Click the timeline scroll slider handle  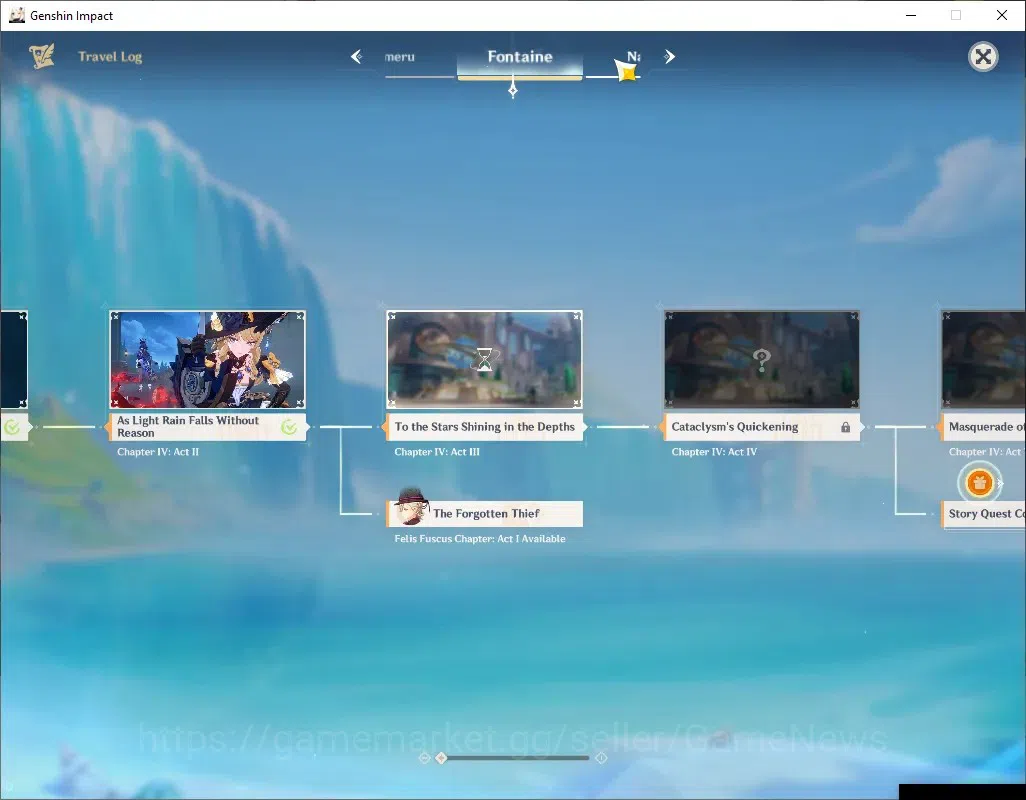pos(441,757)
